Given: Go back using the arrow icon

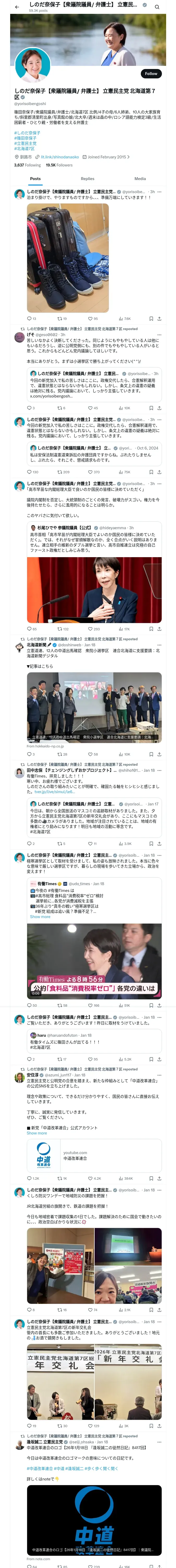Looking at the screenshot, I should 17,7.
